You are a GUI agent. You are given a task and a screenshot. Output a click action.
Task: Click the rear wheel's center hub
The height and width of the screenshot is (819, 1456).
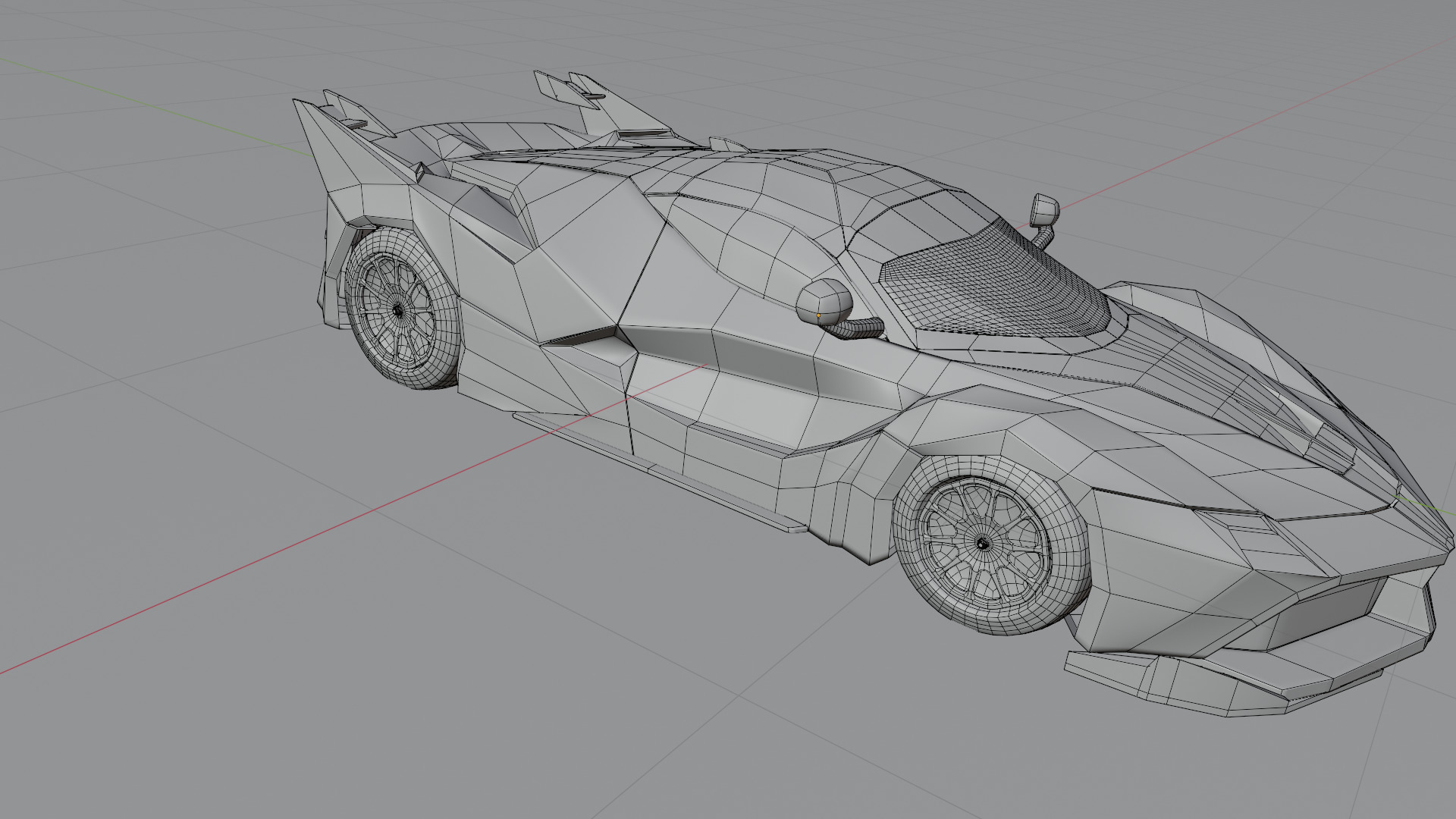[x=398, y=309]
